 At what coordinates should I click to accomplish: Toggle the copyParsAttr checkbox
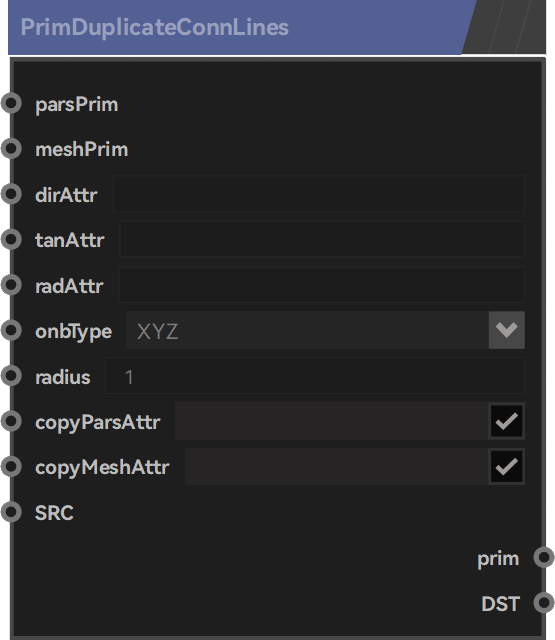pyautogui.click(x=506, y=421)
